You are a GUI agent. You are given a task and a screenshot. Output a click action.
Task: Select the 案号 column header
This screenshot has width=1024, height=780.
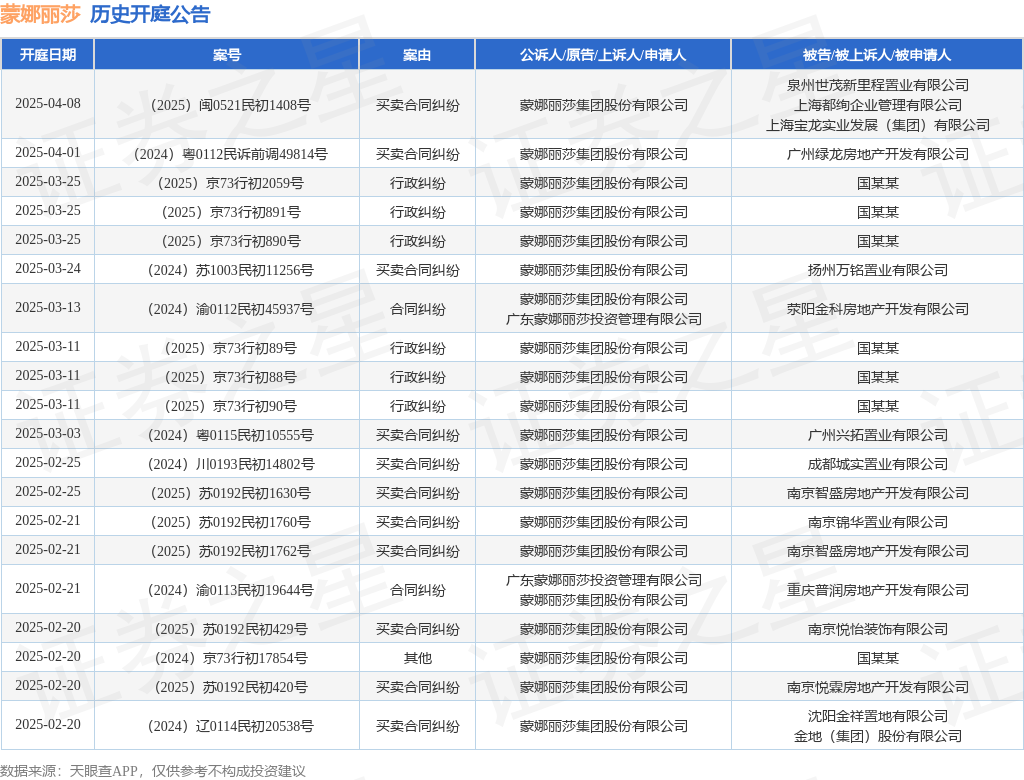click(227, 55)
